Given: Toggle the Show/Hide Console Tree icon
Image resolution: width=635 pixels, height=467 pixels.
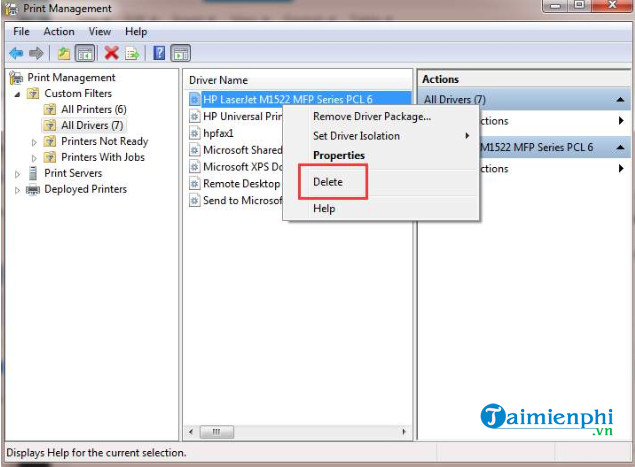Looking at the screenshot, I should pyautogui.click(x=85, y=53).
